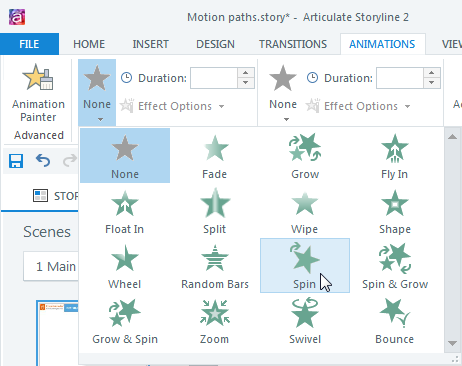
Task: Click the Articulate Storyline app logo
Action: click(x=17, y=17)
